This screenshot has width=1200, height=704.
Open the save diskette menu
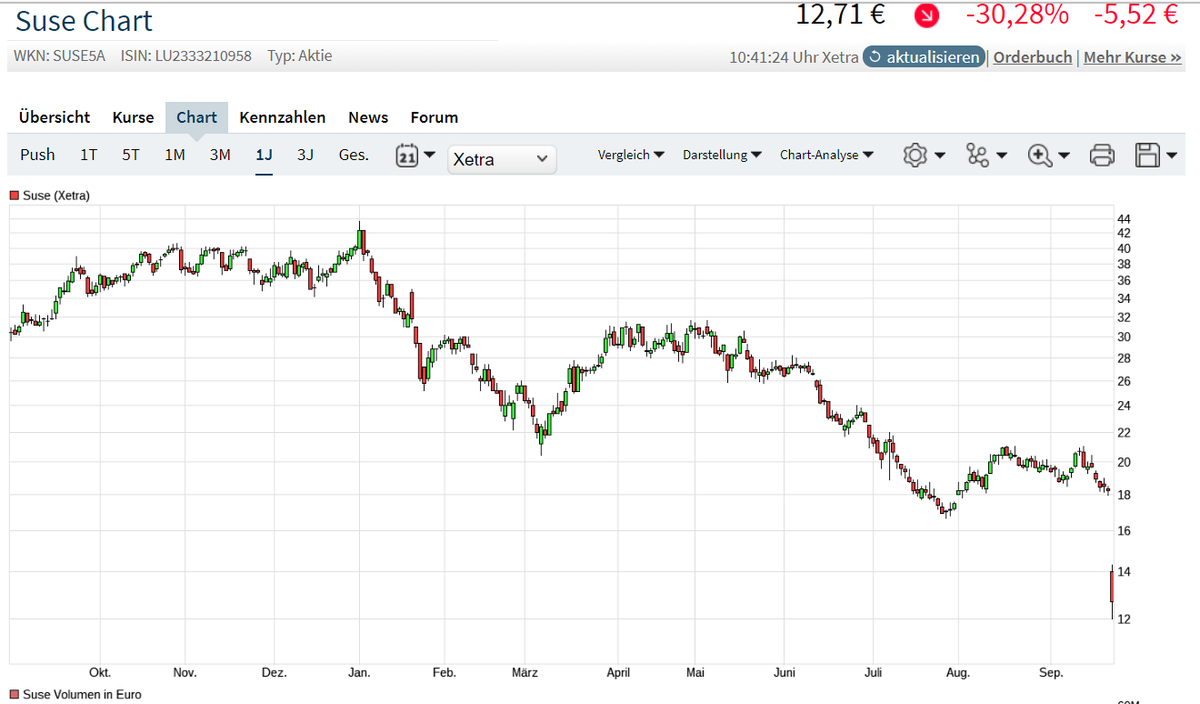click(1156, 155)
